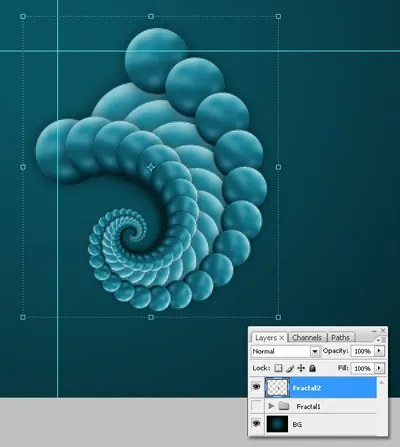400x447 pixels.
Task: Click the transform center reference point
Action: [x=151, y=167]
